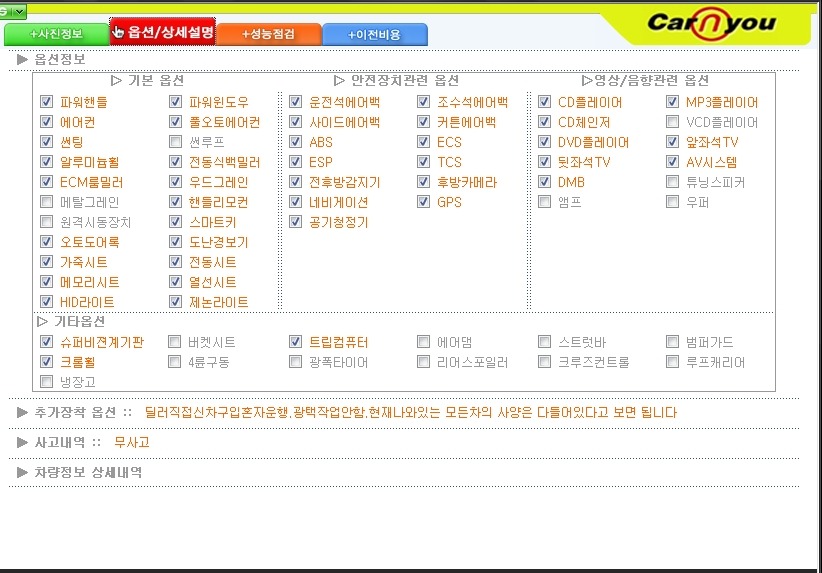
Task: Toggle the 후방카메라 checkbox
Action: (x=424, y=181)
